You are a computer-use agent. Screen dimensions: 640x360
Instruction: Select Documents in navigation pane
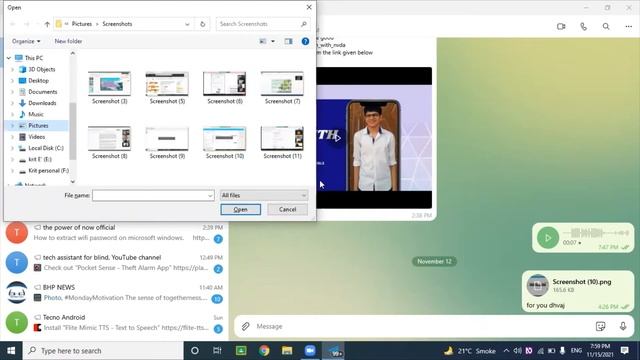pos(42,92)
